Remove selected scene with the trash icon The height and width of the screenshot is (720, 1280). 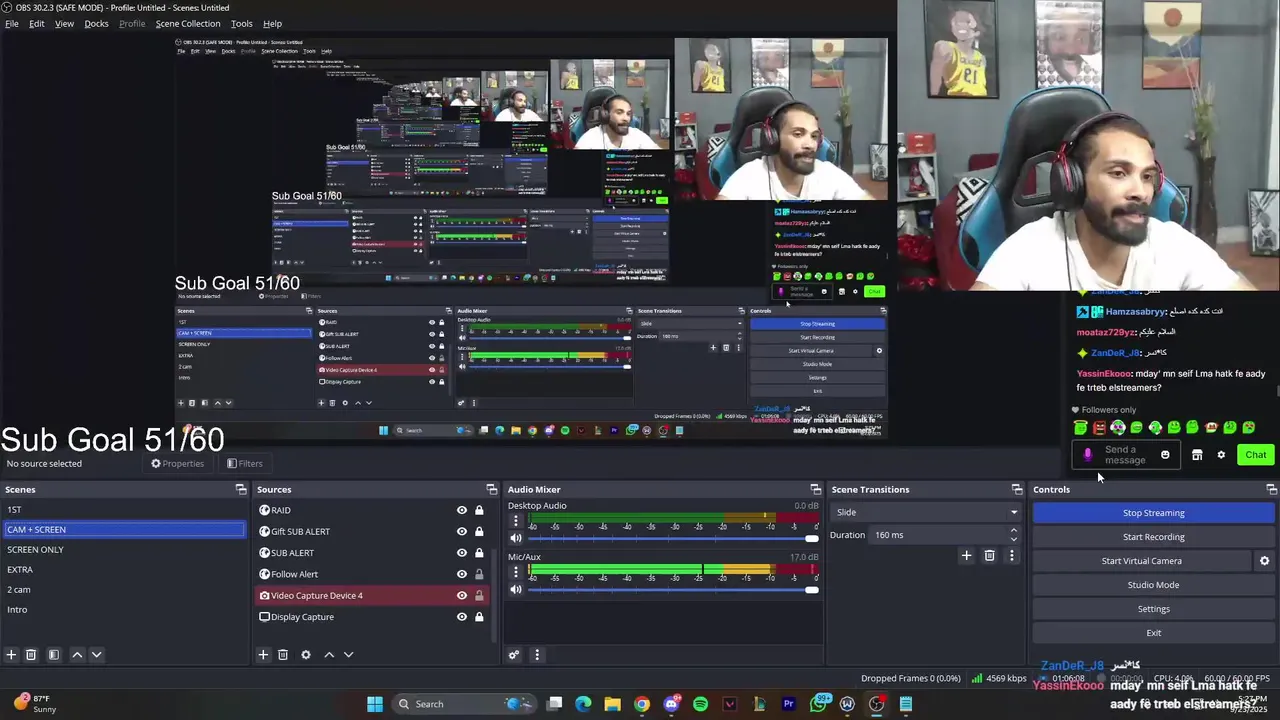tap(31, 655)
